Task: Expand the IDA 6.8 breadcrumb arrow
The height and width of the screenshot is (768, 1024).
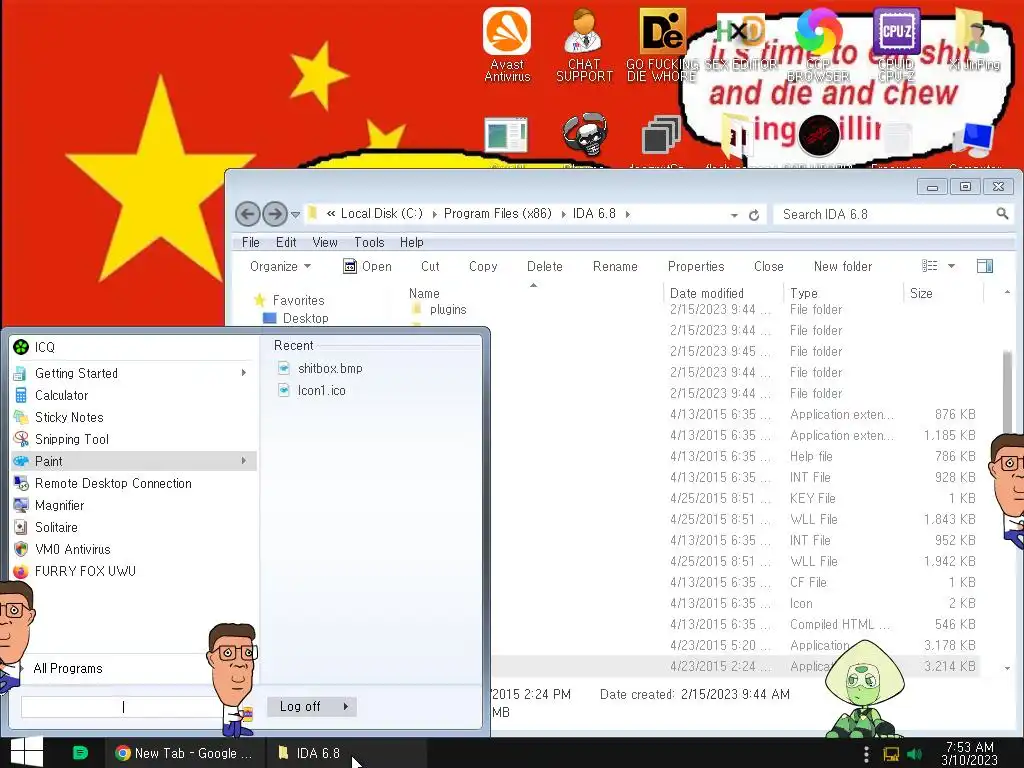Action: (628, 214)
